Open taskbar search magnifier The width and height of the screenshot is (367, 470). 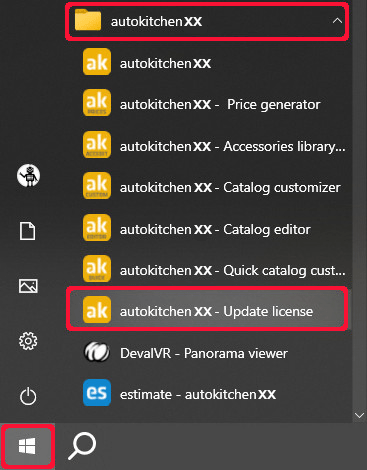click(x=82, y=446)
